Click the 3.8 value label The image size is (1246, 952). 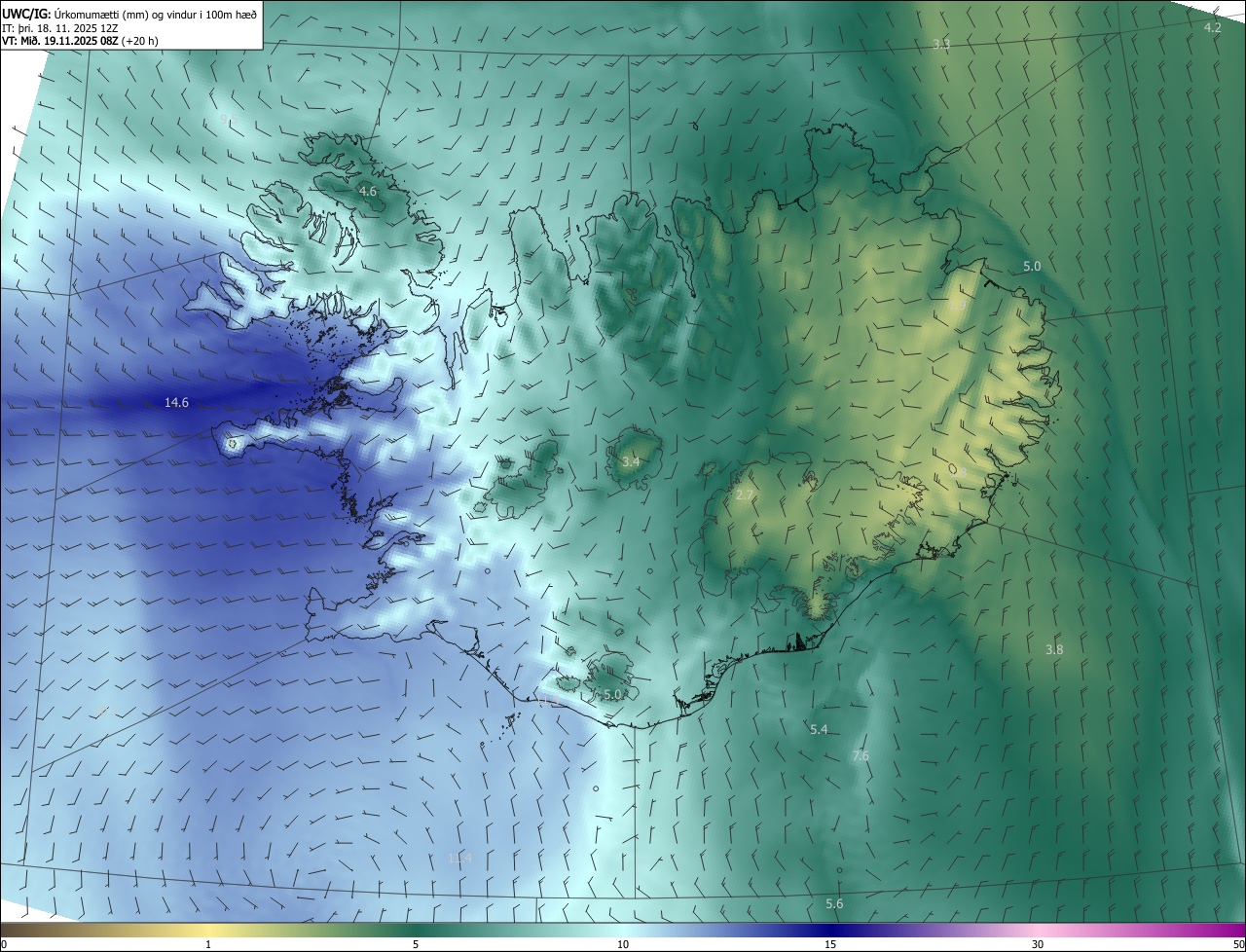click(x=1054, y=649)
